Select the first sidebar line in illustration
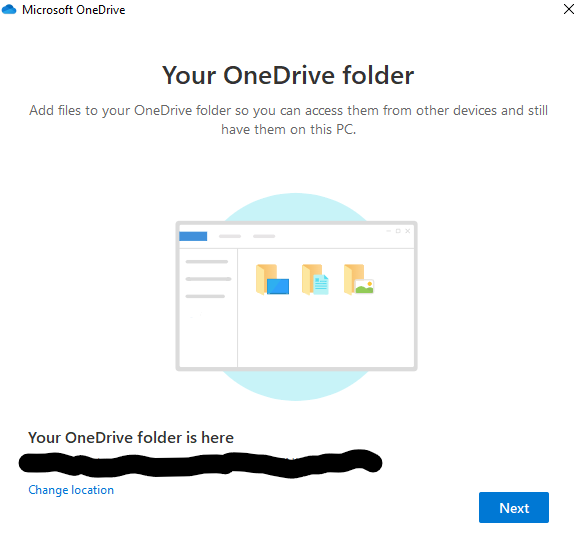This screenshot has width=578, height=546. (207, 262)
